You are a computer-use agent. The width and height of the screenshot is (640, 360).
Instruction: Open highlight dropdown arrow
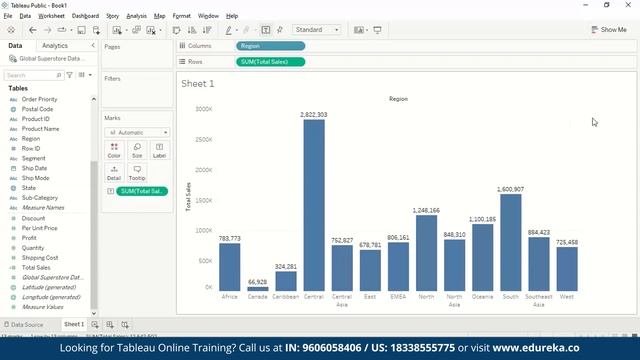coord(237,30)
